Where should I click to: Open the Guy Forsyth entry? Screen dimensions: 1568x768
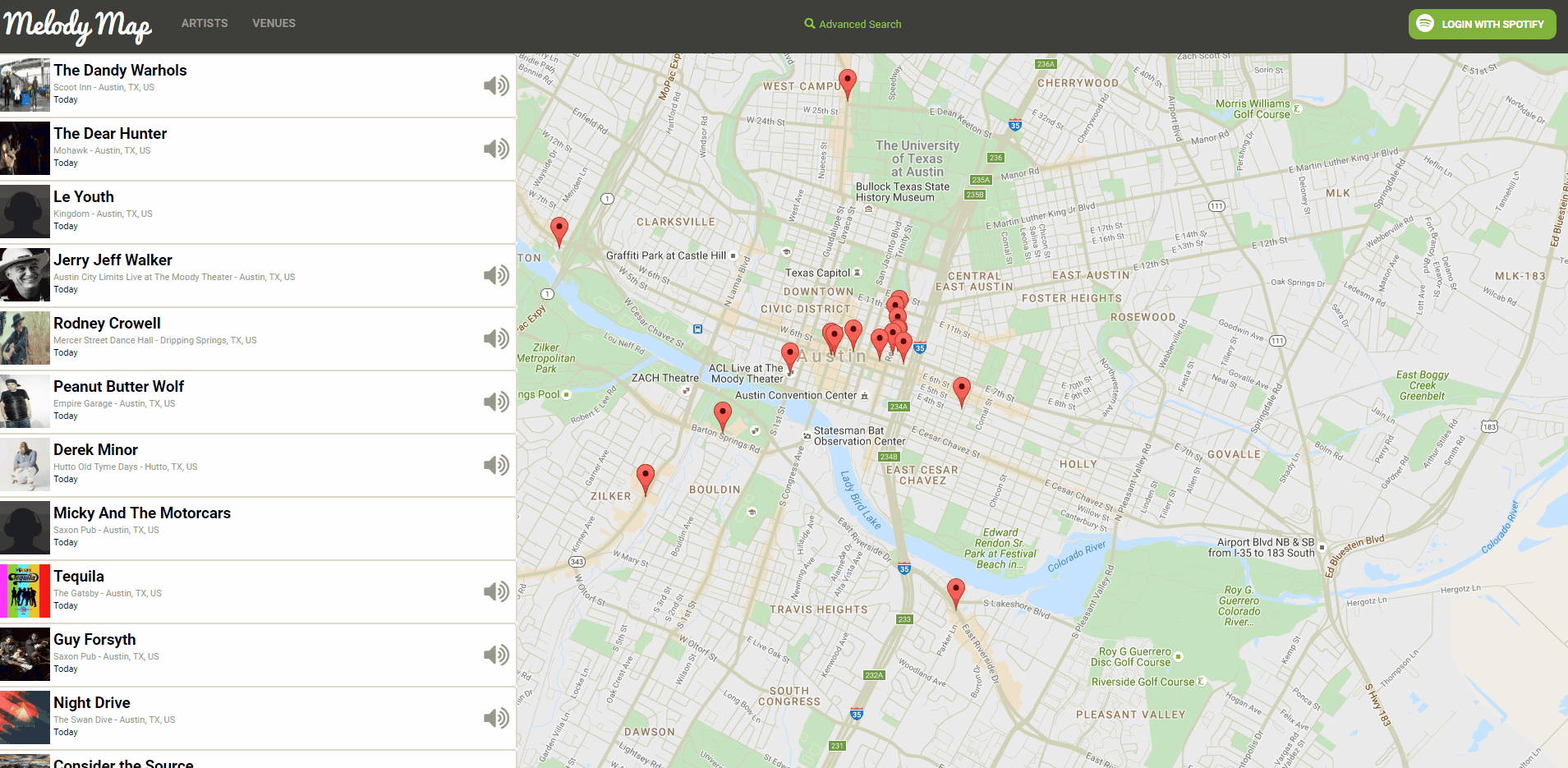click(x=258, y=655)
